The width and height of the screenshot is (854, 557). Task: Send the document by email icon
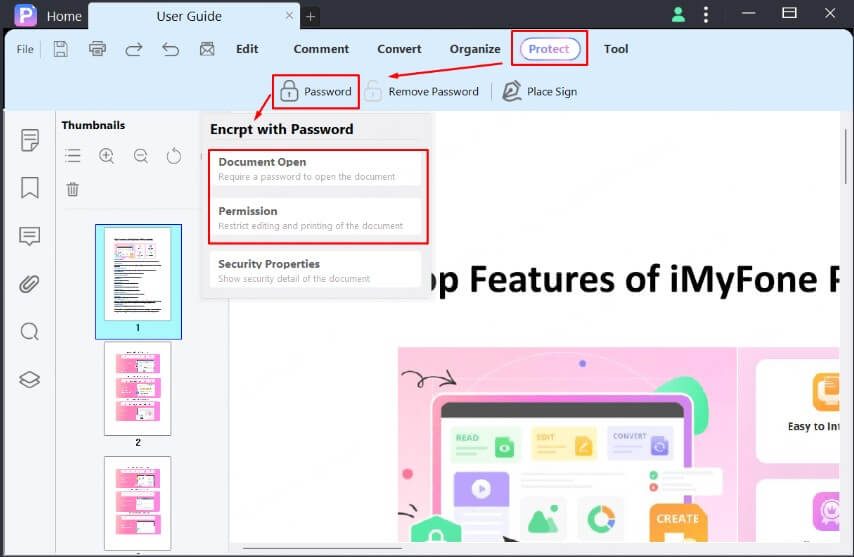(207, 49)
